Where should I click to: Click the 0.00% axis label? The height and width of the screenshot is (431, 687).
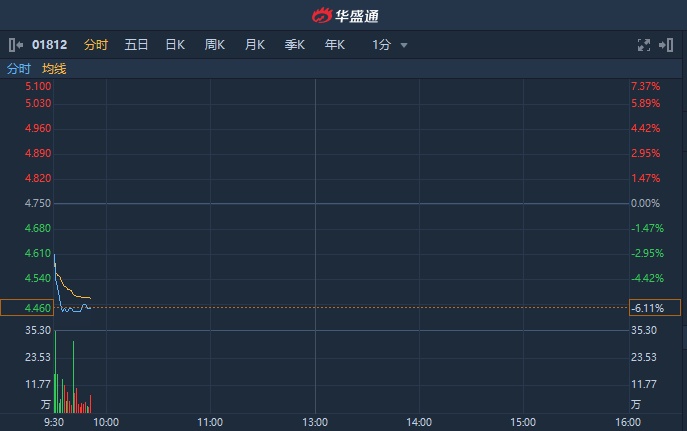coord(645,203)
